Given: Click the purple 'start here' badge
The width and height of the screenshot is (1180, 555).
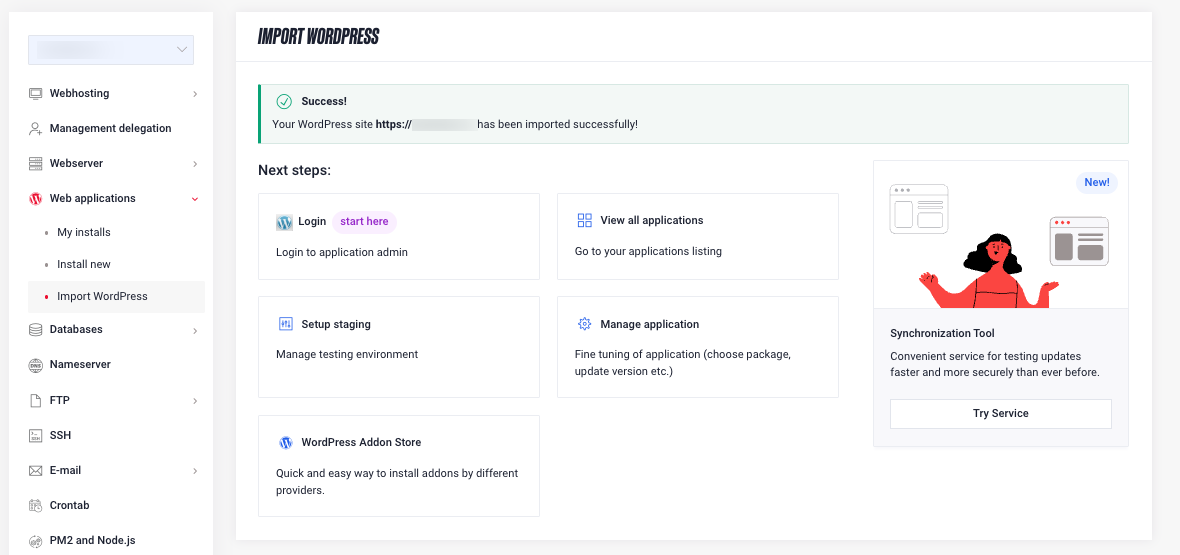Looking at the screenshot, I should [x=364, y=222].
